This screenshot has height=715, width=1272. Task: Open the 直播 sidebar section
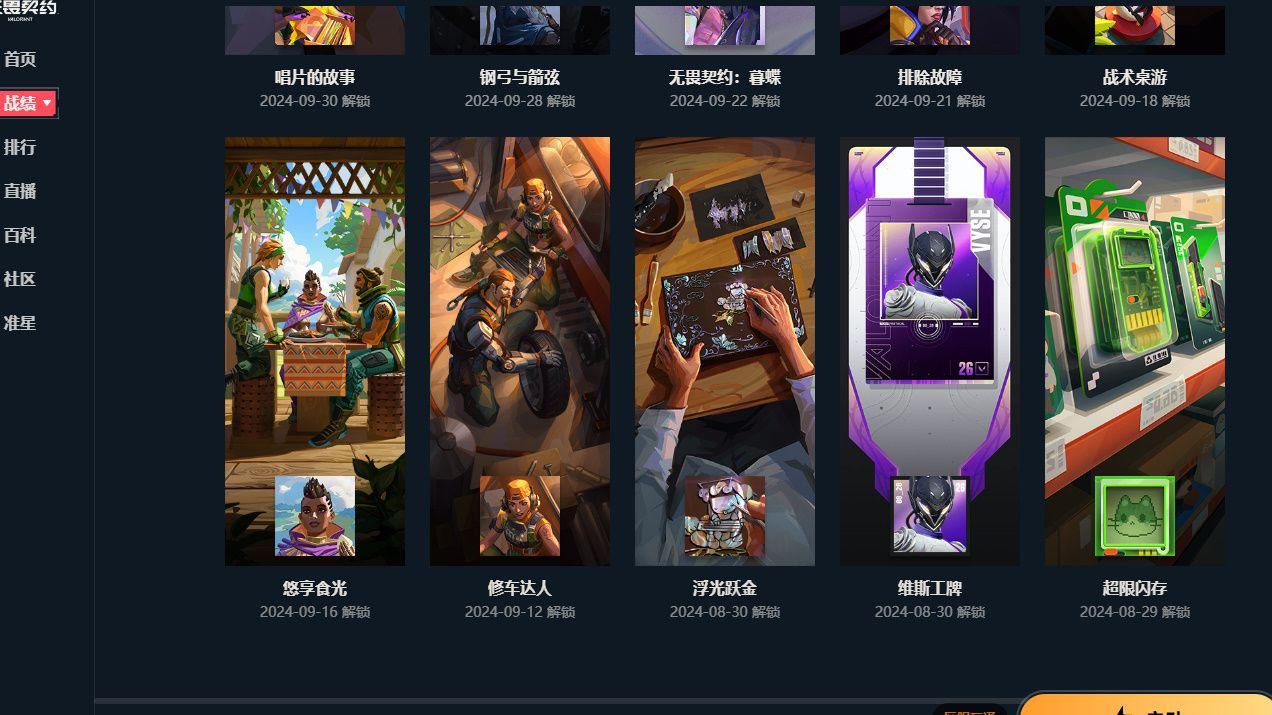pyautogui.click(x=20, y=191)
